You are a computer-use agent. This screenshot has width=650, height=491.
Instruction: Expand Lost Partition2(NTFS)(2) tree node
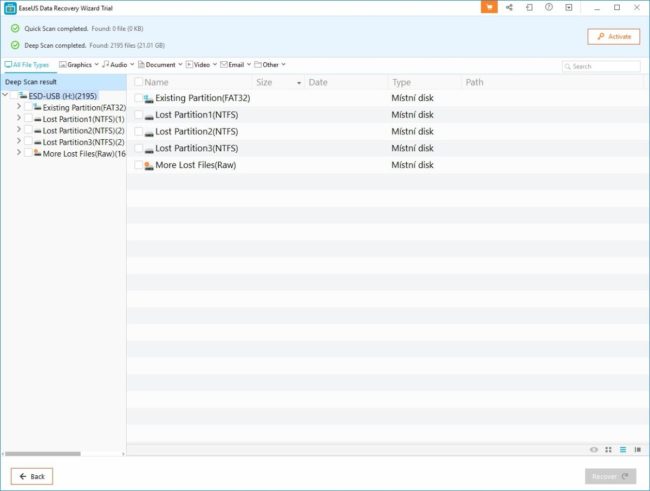pyautogui.click(x=19, y=130)
